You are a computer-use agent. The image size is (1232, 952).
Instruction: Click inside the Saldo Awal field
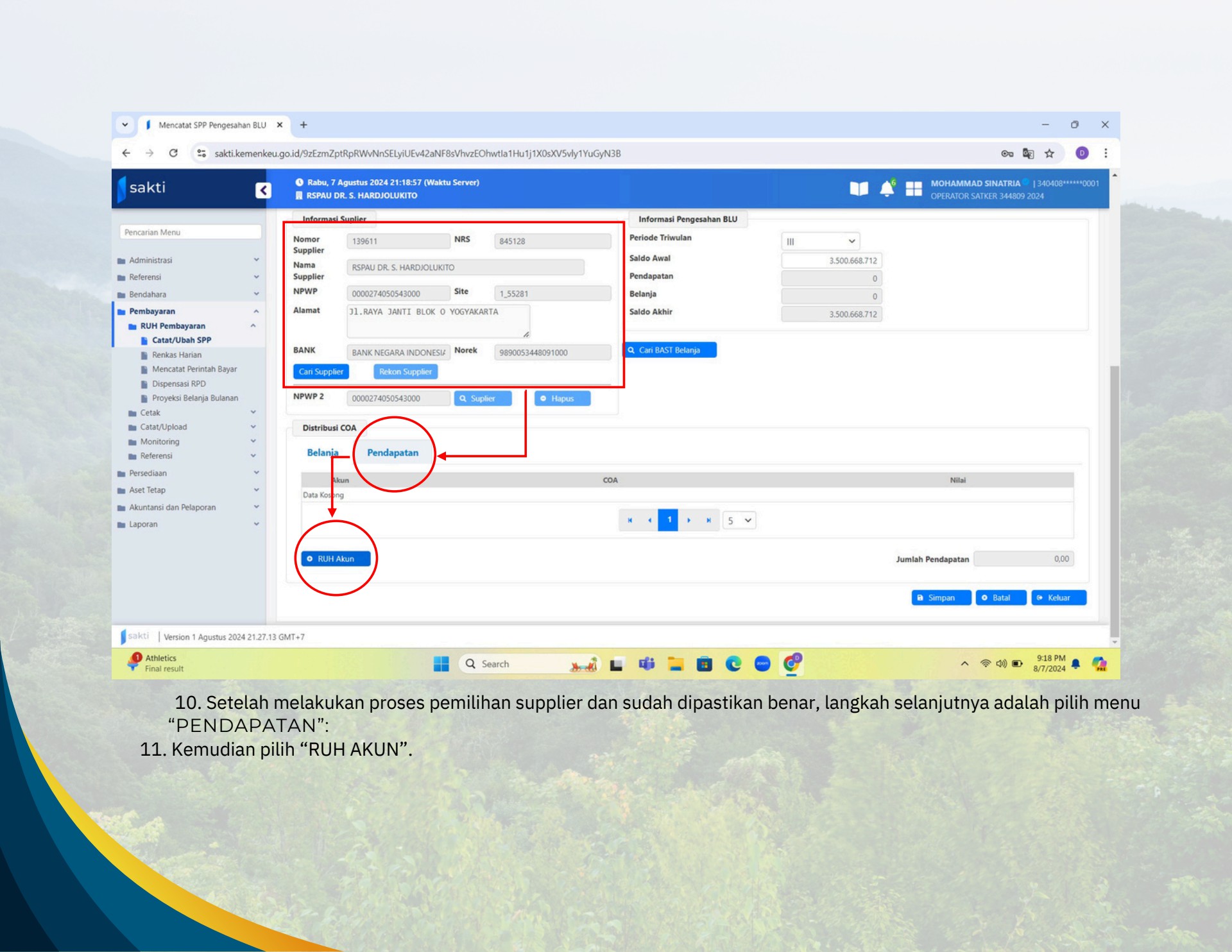tap(831, 260)
